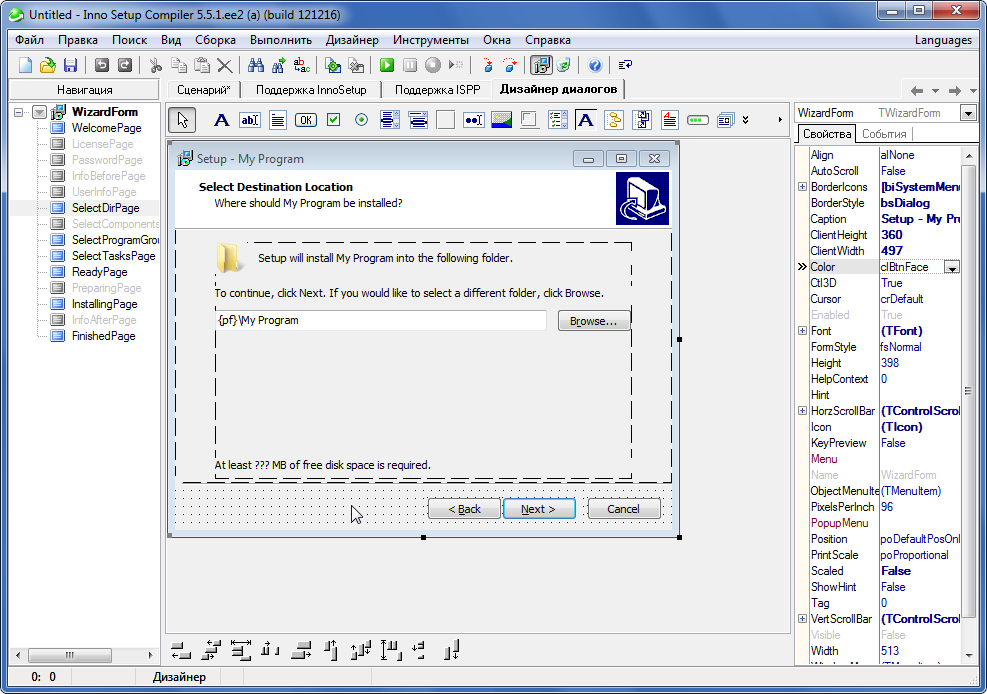Click the scissors Cut icon
Viewport: 987px width, 694px height.
pyautogui.click(x=155, y=65)
